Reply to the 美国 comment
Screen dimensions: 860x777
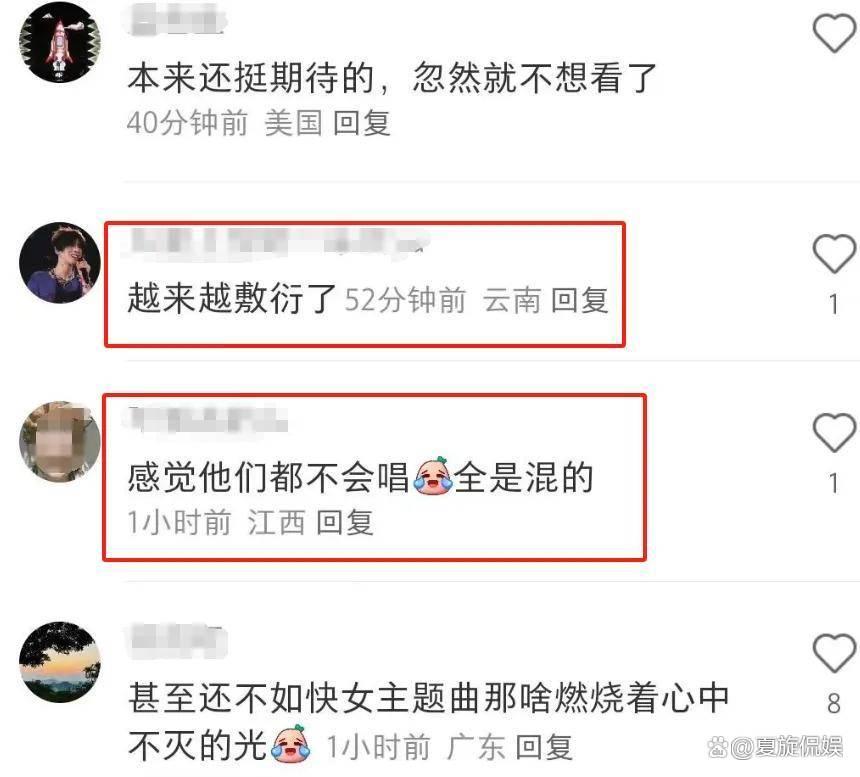pyautogui.click(x=362, y=122)
